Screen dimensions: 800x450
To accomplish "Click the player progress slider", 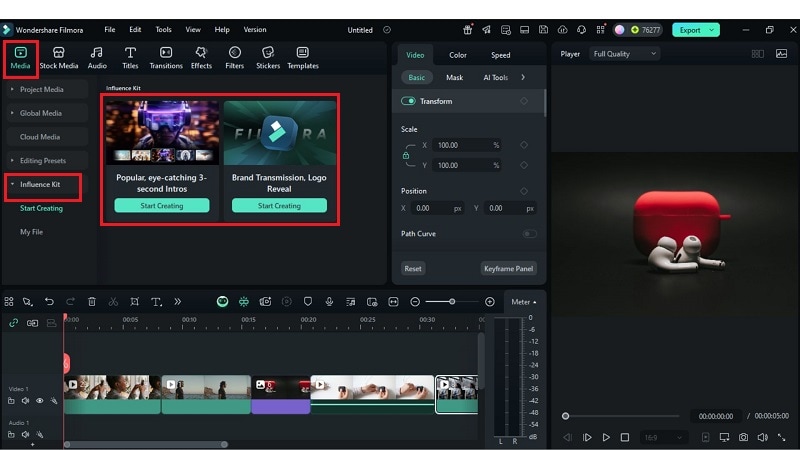I will point(622,416).
